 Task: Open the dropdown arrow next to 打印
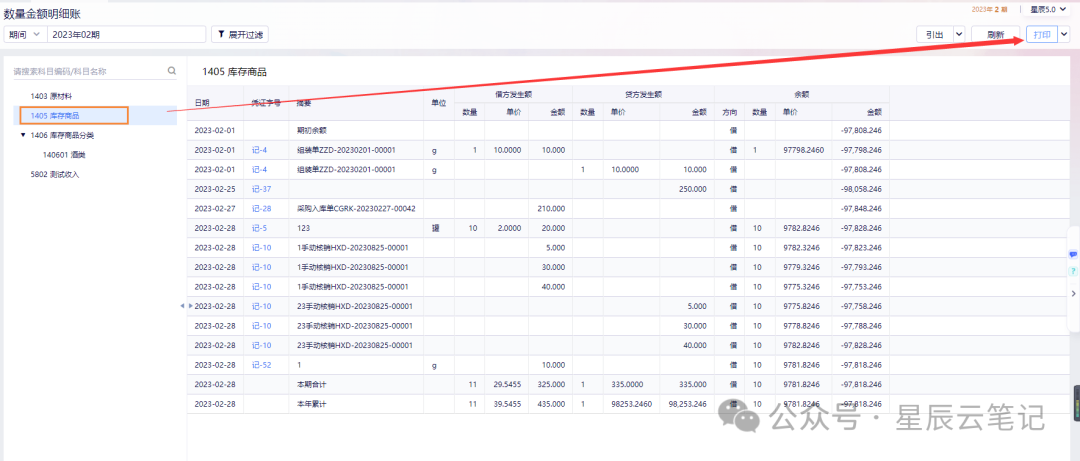pyautogui.click(x=1063, y=34)
